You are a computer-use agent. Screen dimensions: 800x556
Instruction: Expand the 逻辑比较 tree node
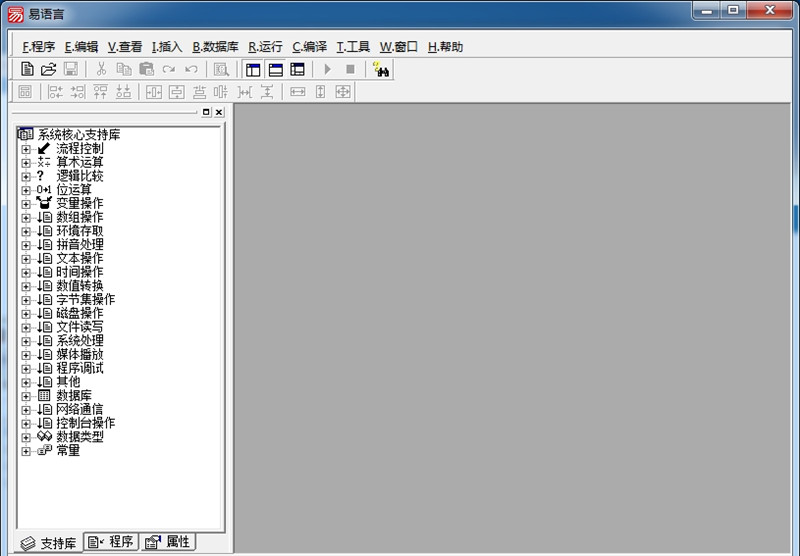26,177
